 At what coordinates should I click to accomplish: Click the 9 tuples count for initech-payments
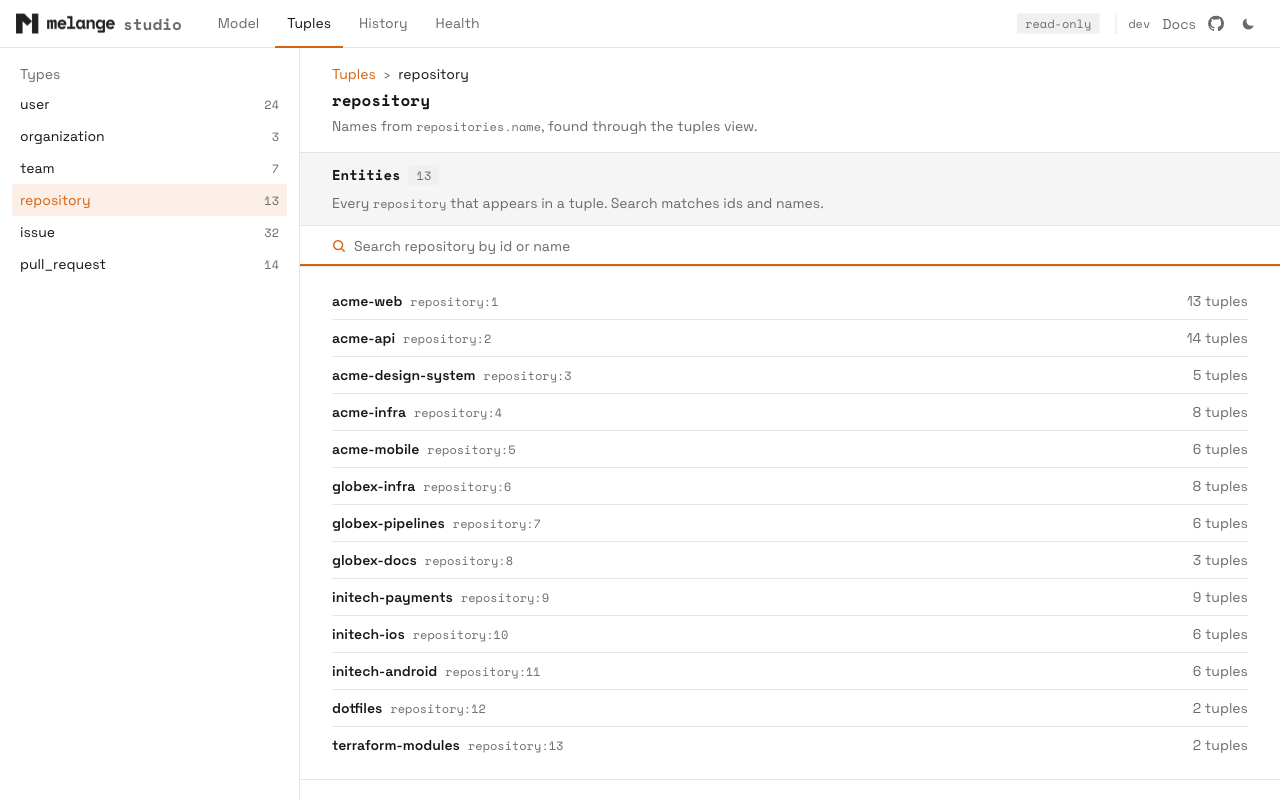(1220, 597)
